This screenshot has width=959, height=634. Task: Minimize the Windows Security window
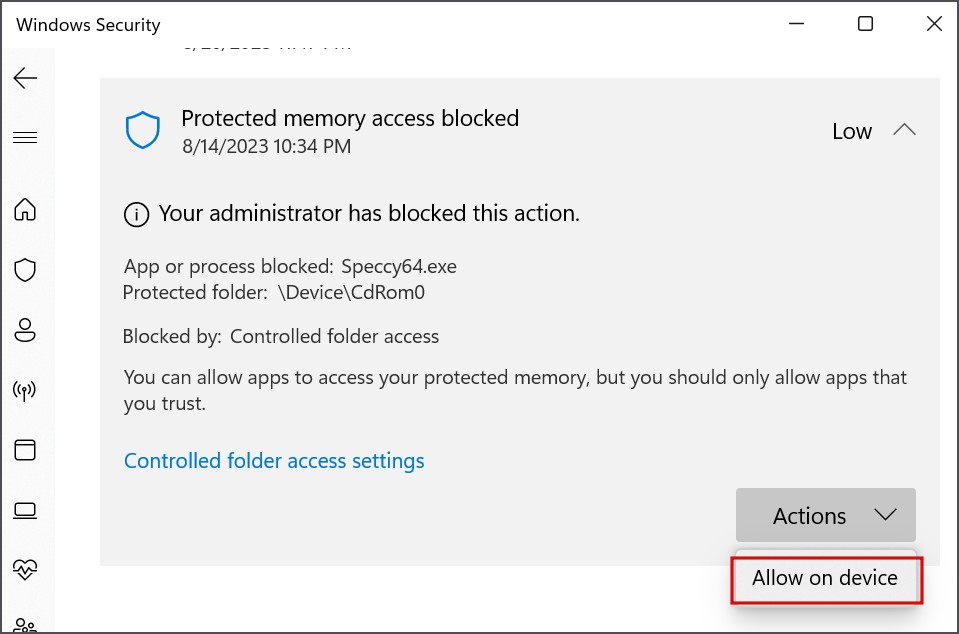pos(796,24)
